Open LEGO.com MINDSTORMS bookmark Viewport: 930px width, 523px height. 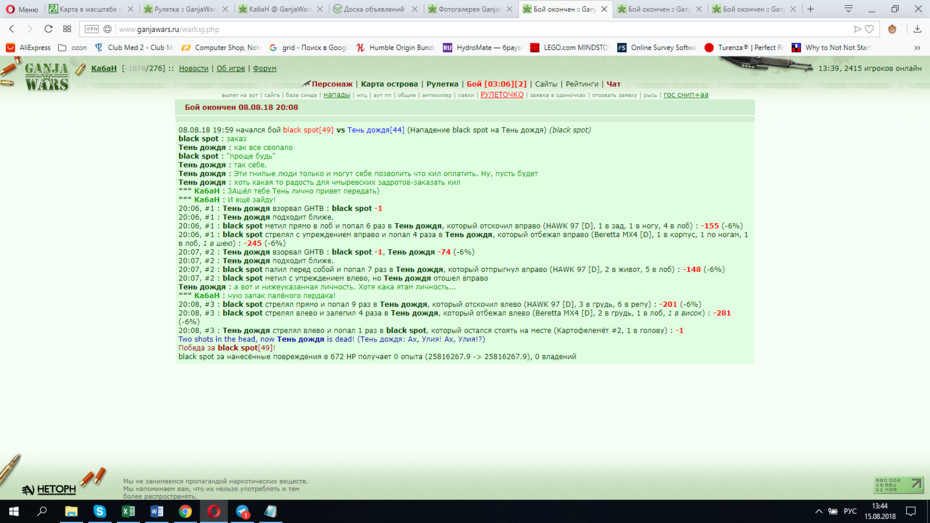pyautogui.click(x=569, y=47)
